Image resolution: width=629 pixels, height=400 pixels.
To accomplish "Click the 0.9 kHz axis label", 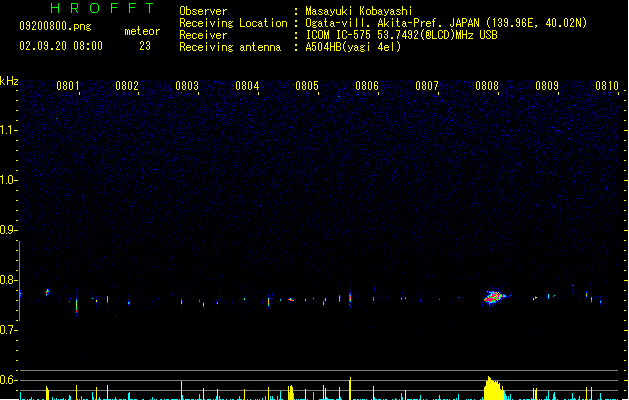I will coord(8,229).
